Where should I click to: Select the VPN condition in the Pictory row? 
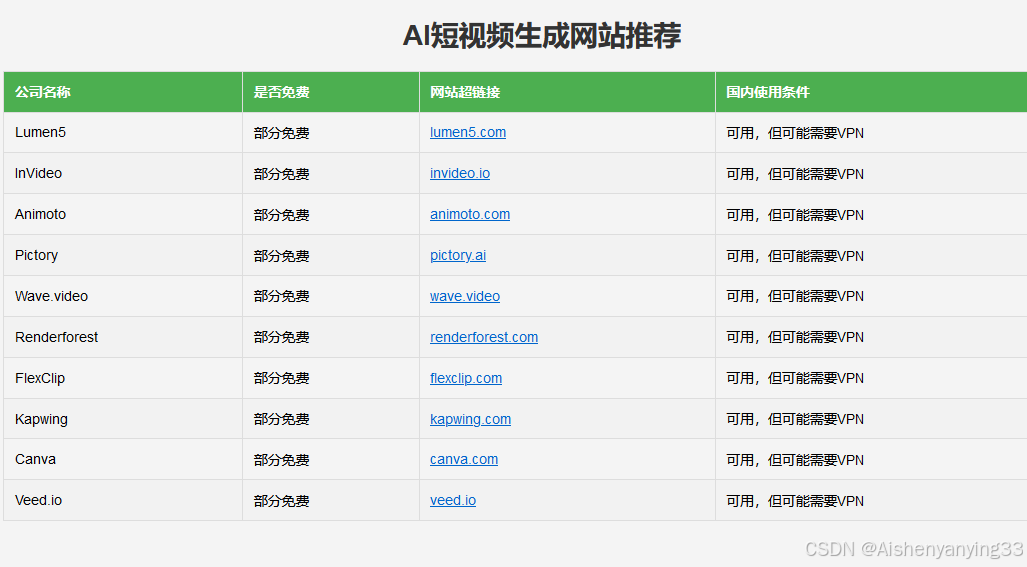pos(795,256)
